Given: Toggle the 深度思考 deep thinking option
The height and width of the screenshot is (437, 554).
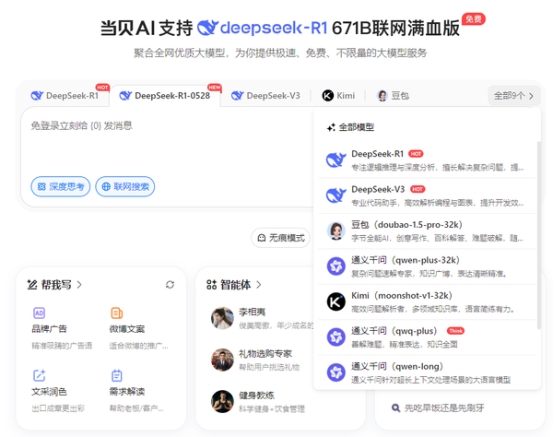Looking at the screenshot, I should click(x=60, y=187).
